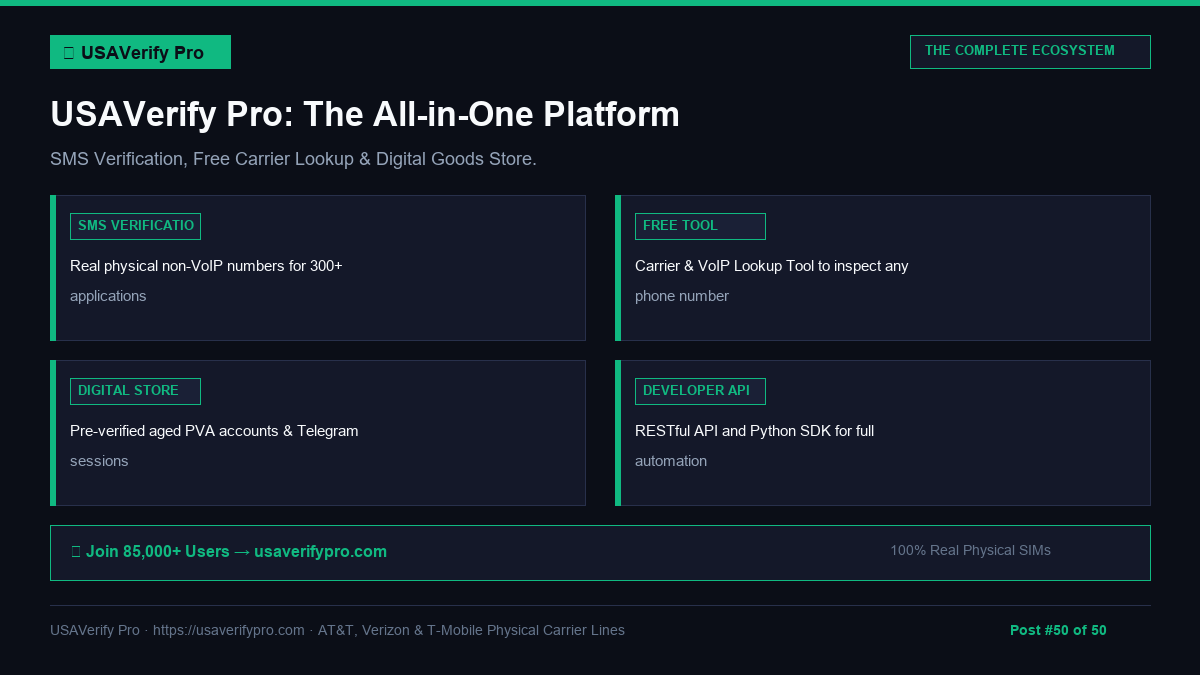This screenshot has width=1200, height=675.
Task: Click text Pre-verified aged PVA accounts & Telegram
Action: pyautogui.click(x=214, y=431)
